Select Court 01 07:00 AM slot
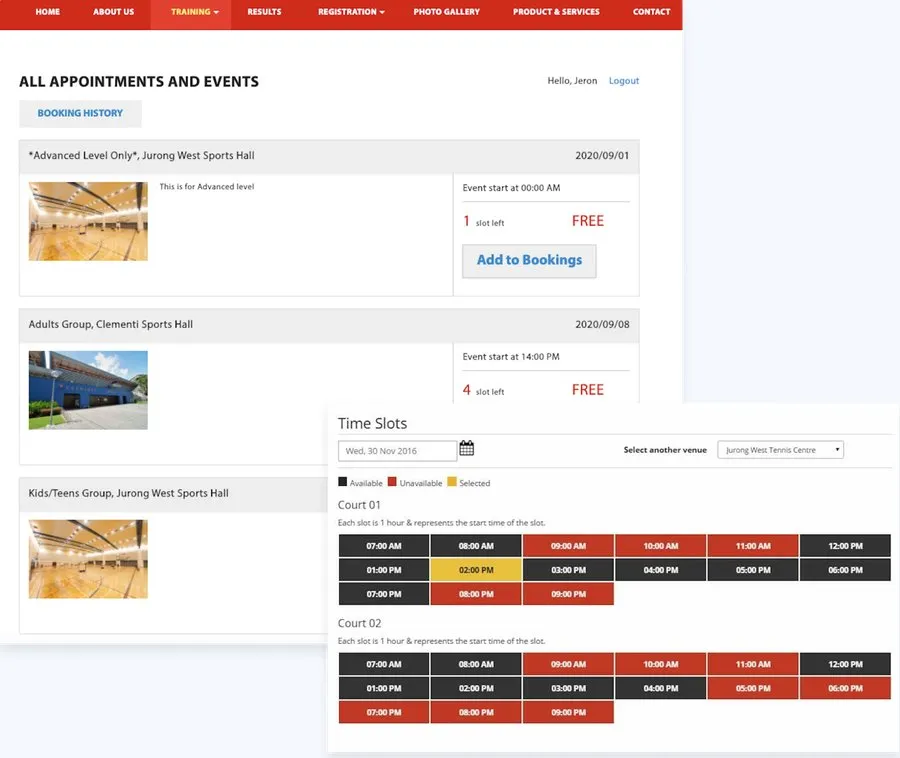The height and width of the screenshot is (758, 900). 384,546
